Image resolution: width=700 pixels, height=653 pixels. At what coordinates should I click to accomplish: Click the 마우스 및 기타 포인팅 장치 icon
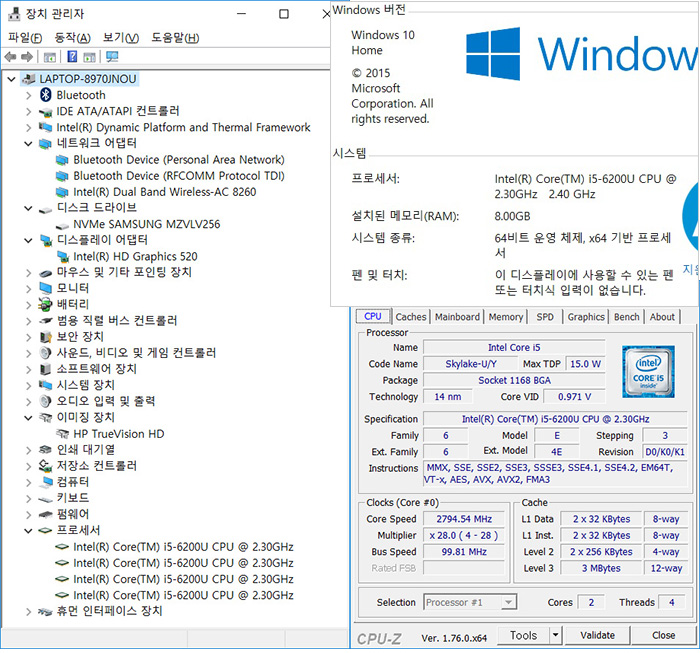(x=46, y=273)
